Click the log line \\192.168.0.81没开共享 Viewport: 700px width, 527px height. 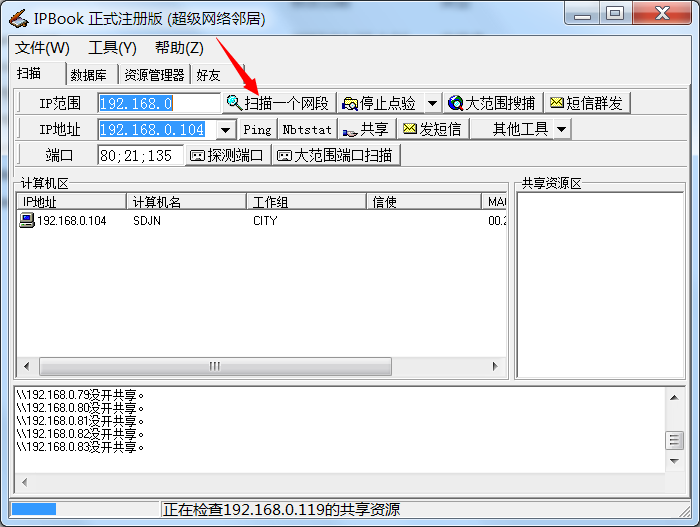[x=80, y=421]
